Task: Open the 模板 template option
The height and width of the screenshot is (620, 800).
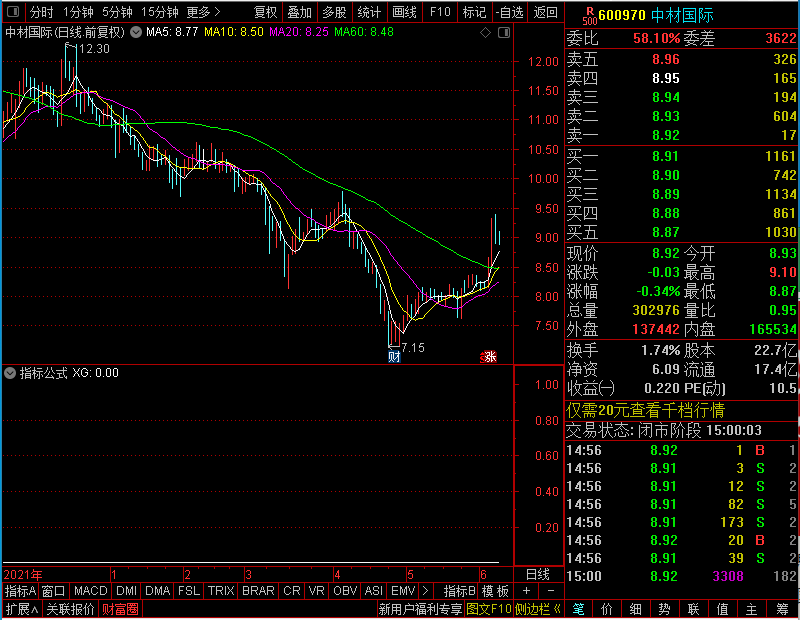Action: click(495, 591)
